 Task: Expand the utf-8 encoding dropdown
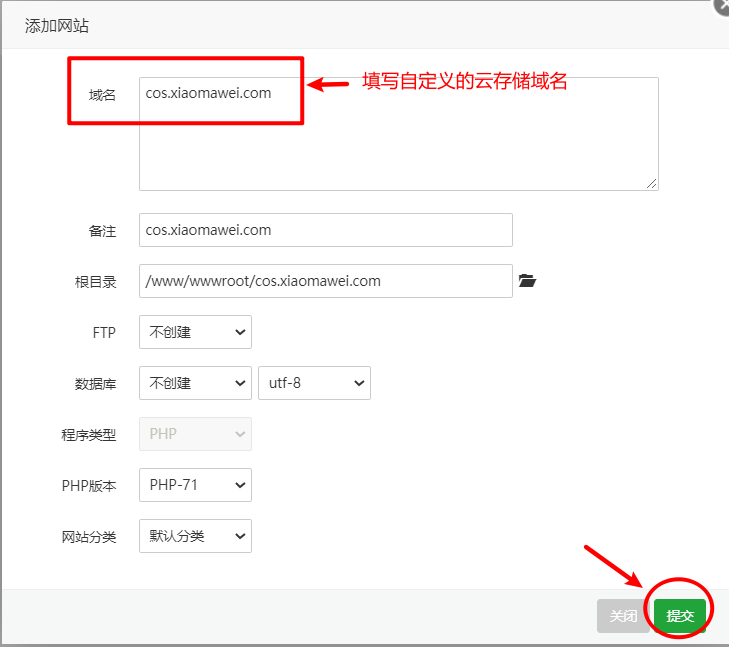314,383
